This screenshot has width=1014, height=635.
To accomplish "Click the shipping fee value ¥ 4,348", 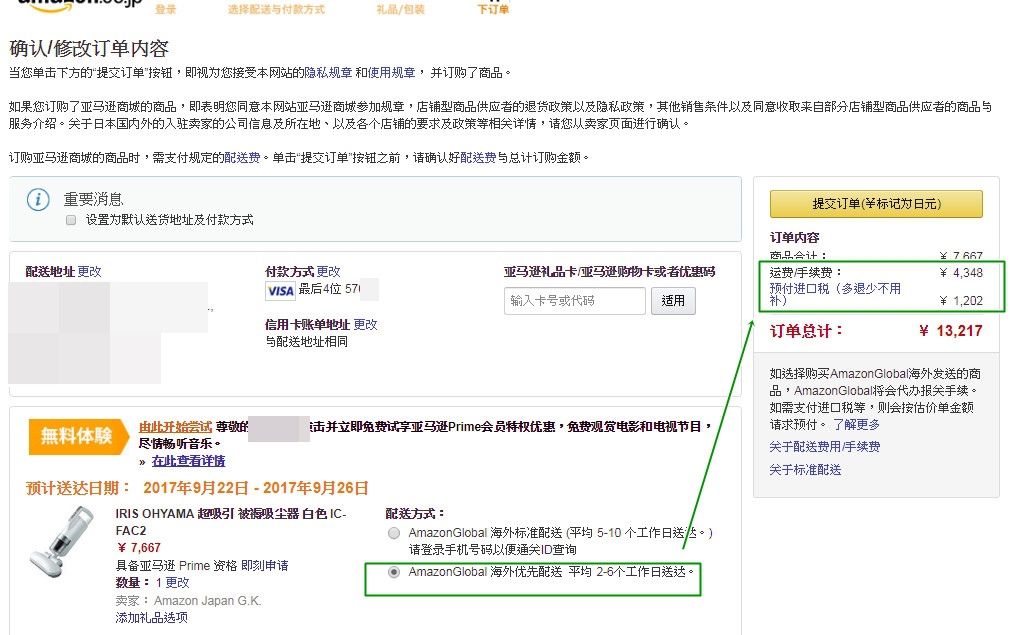I will coord(961,273).
